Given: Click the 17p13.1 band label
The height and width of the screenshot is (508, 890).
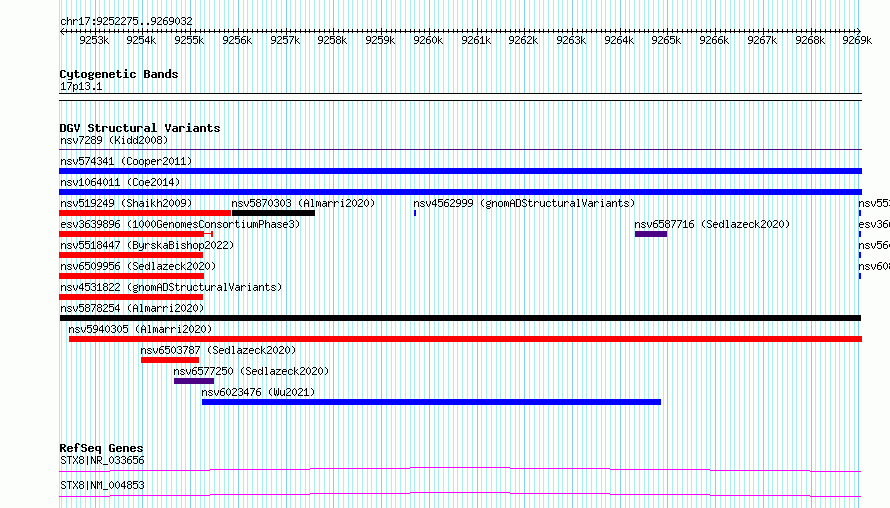Looking at the screenshot, I should point(81,86).
